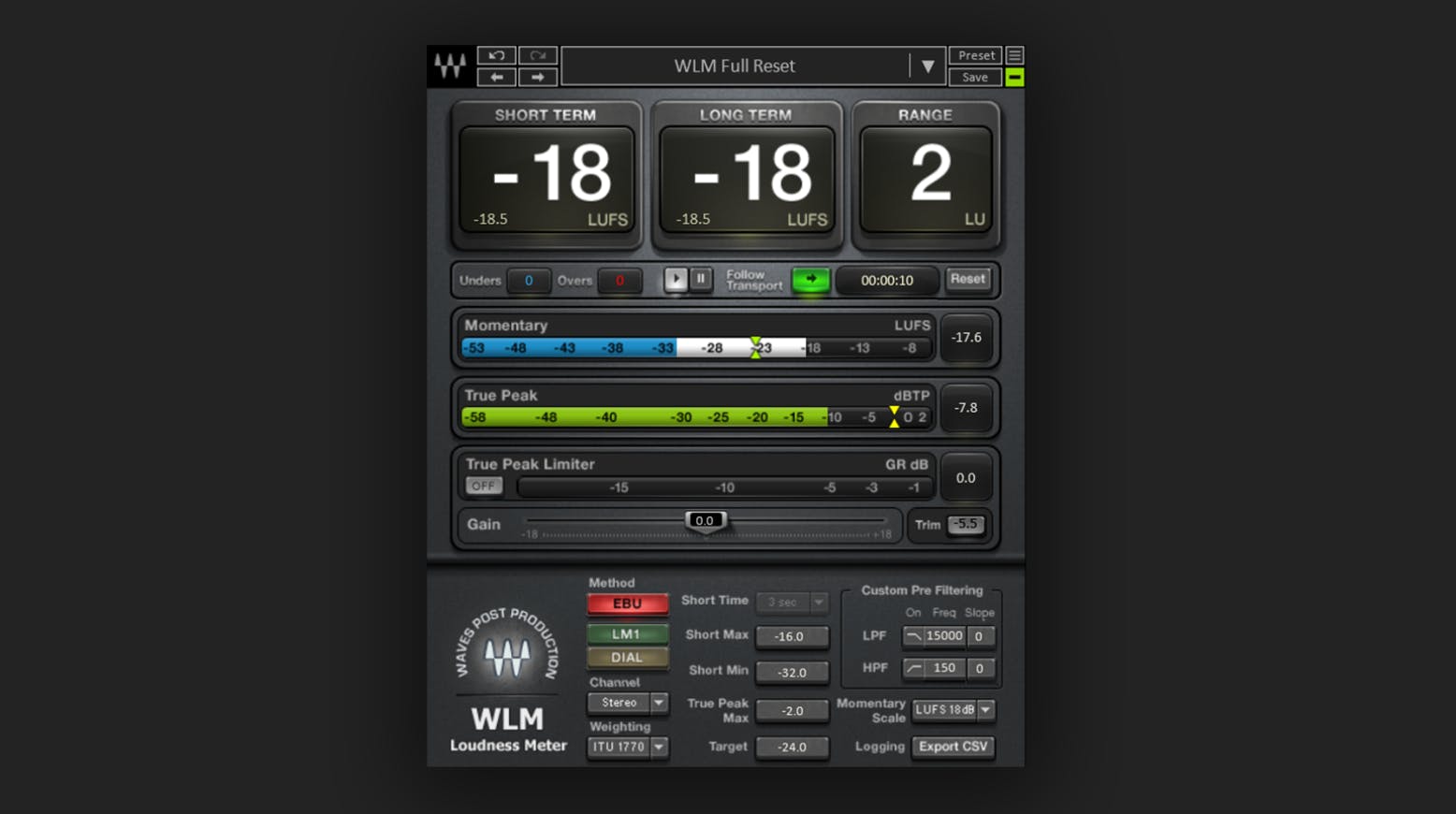Screen dimensions: 1456x814
Task: Open the Momentary Scale LUFS 18dB dropdown
Action: (953, 710)
